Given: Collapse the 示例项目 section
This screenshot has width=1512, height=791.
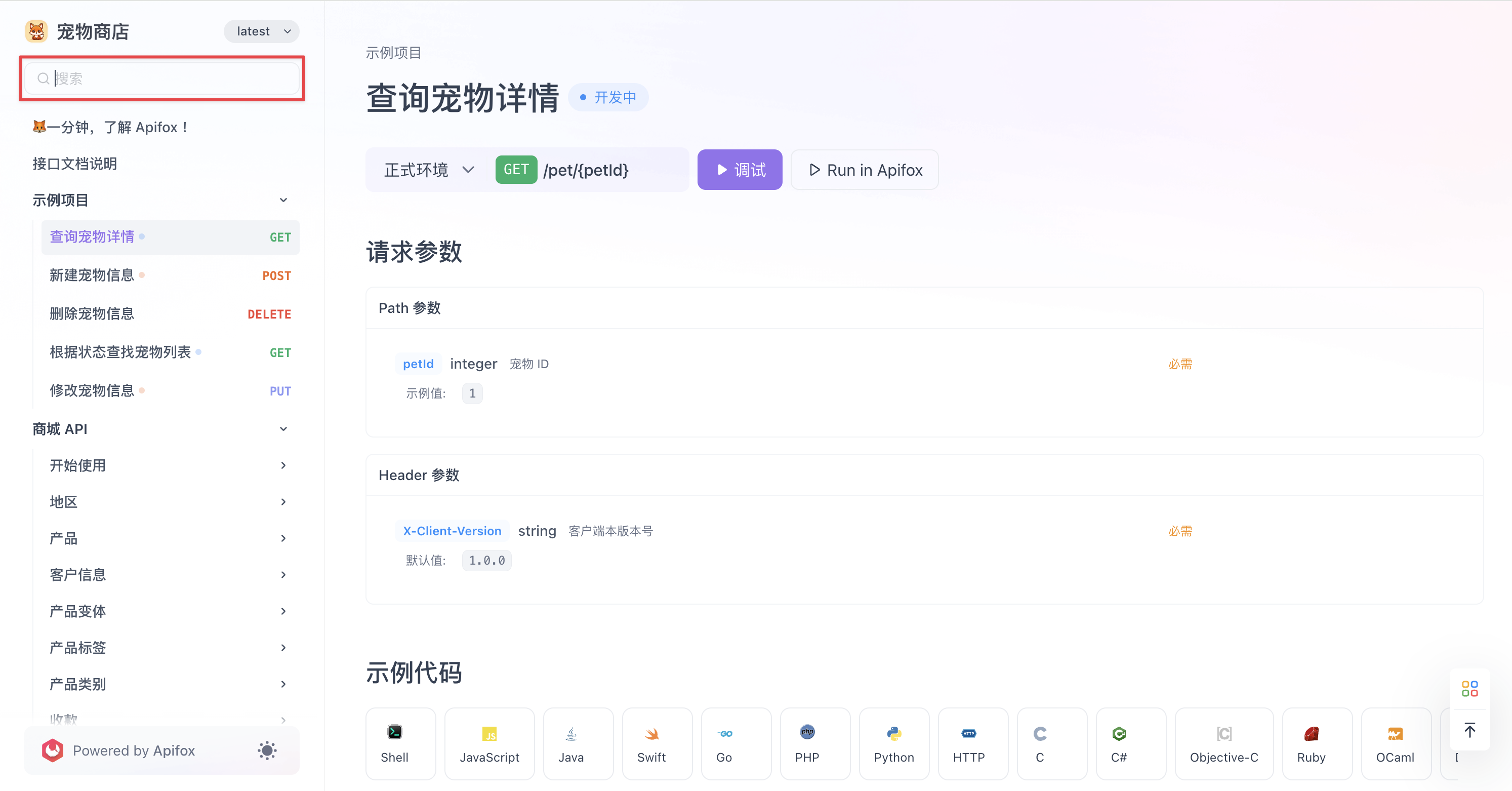Looking at the screenshot, I should [283, 200].
